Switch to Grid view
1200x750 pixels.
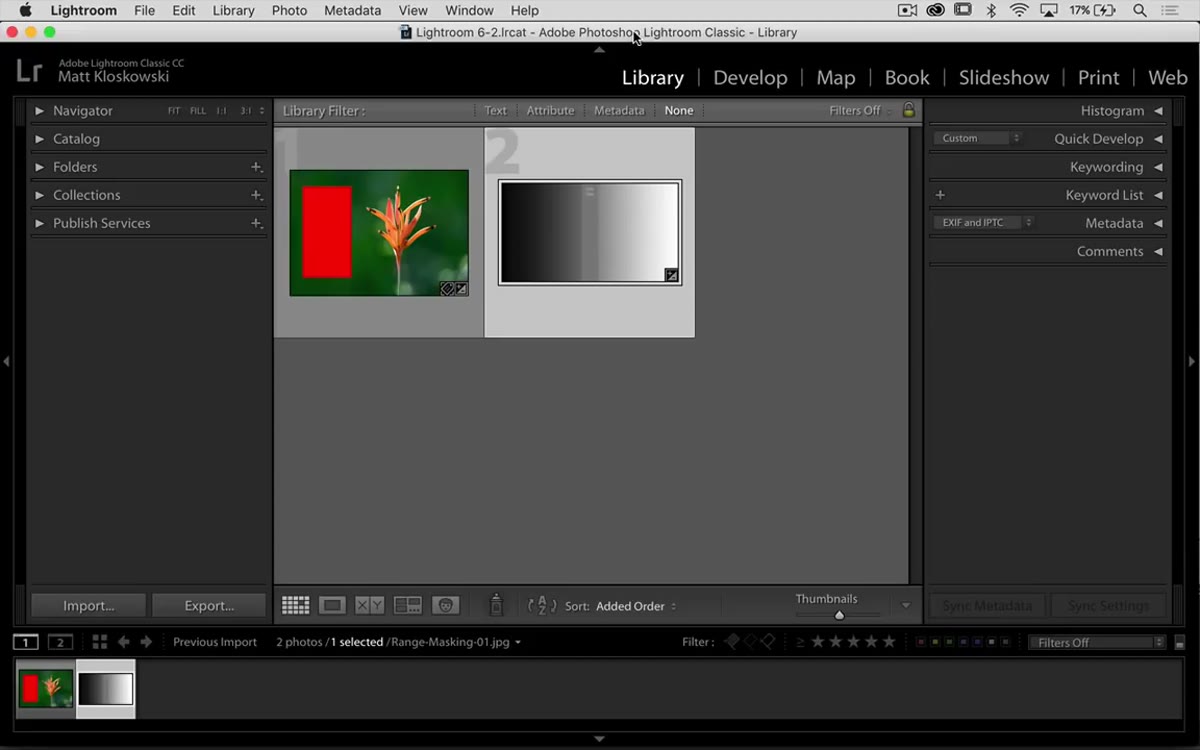click(295, 605)
